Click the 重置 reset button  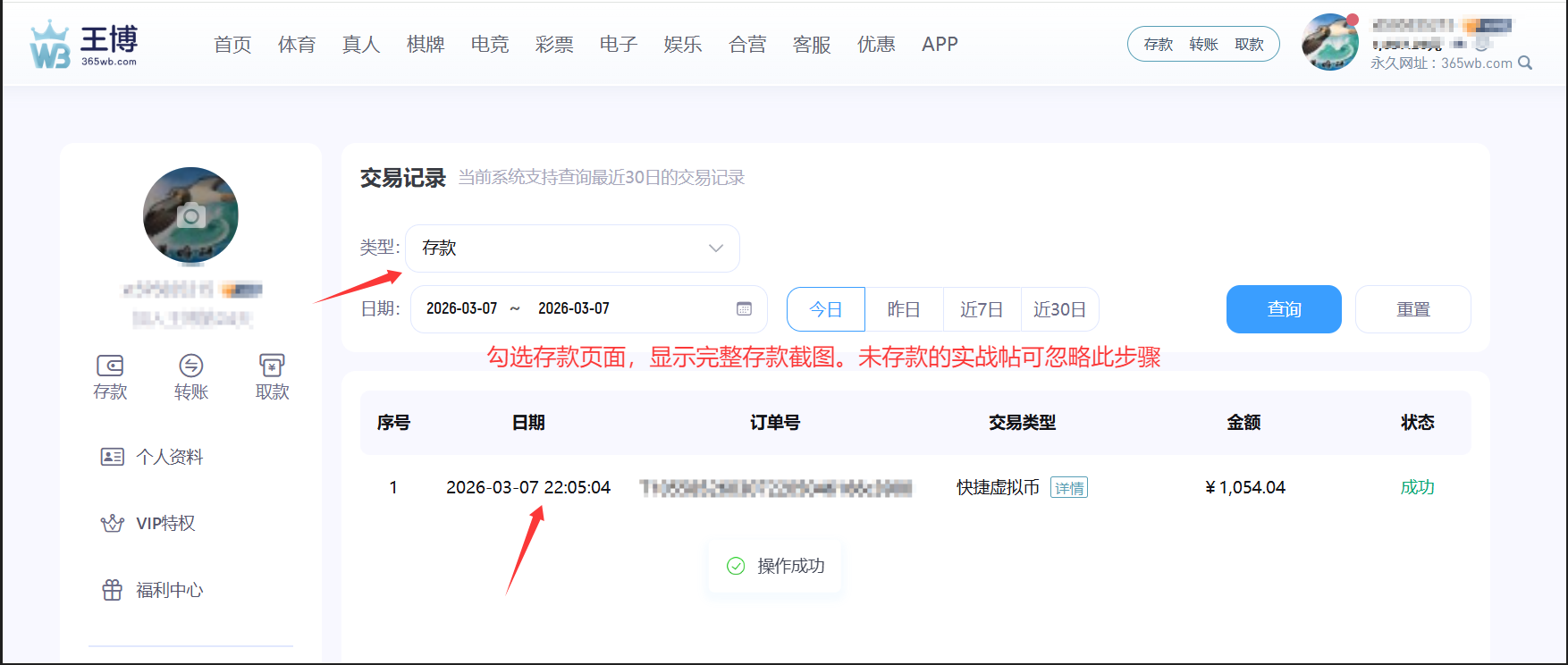1412,309
